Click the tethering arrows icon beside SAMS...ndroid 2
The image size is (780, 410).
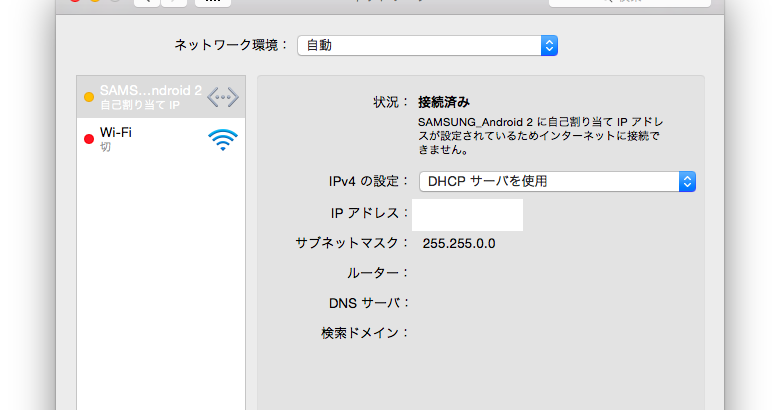pyautogui.click(x=223, y=97)
